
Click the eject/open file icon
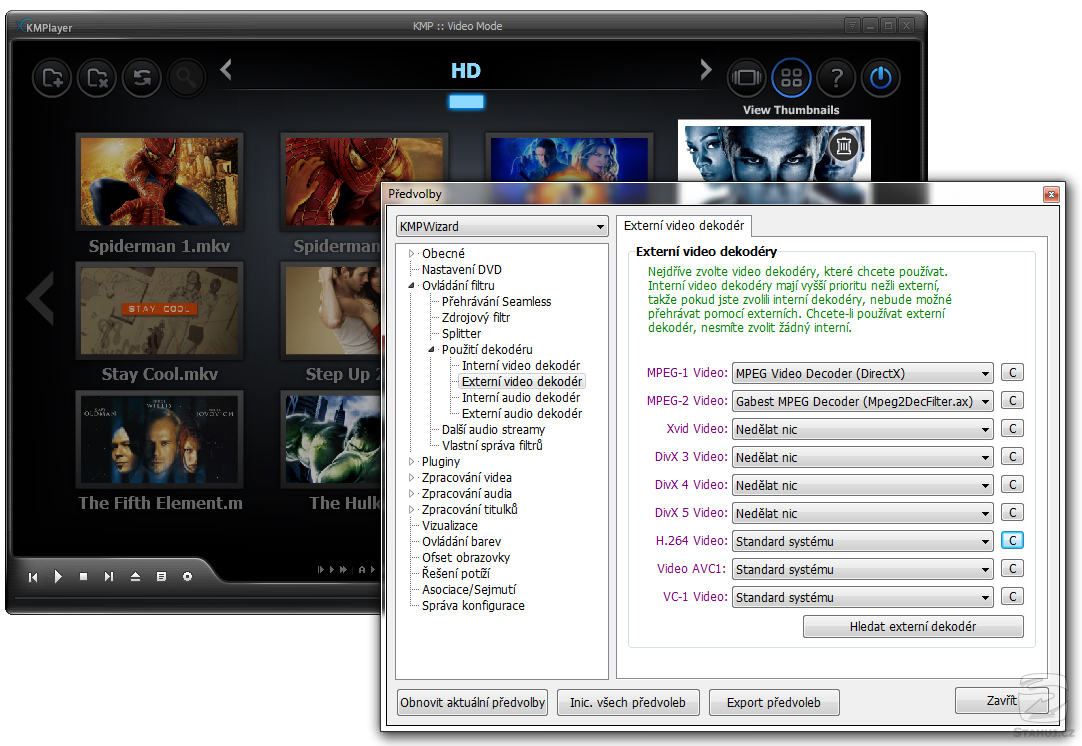coord(135,576)
